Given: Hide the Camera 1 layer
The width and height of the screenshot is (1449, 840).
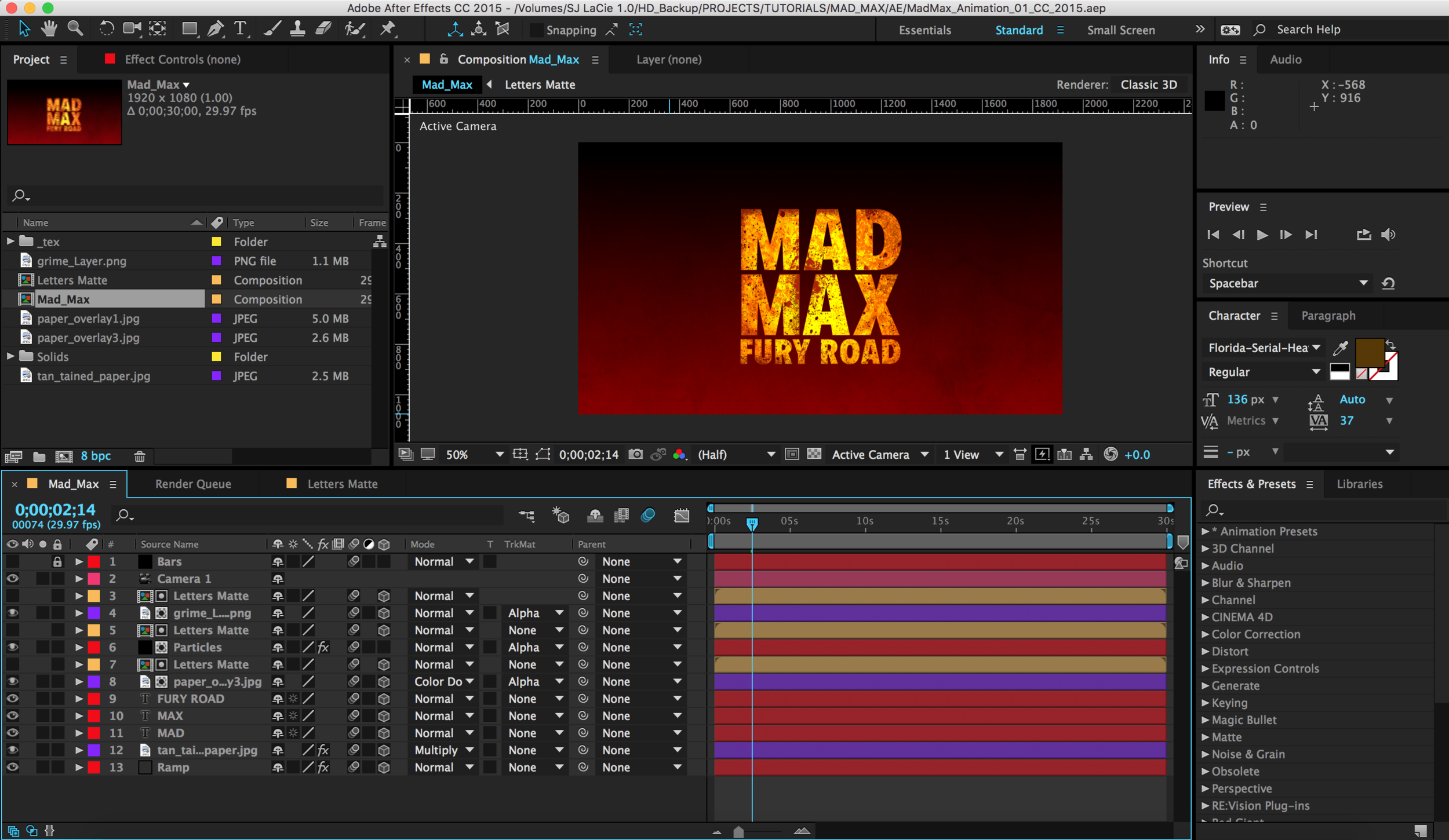Looking at the screenshot, I should [12, 579].
